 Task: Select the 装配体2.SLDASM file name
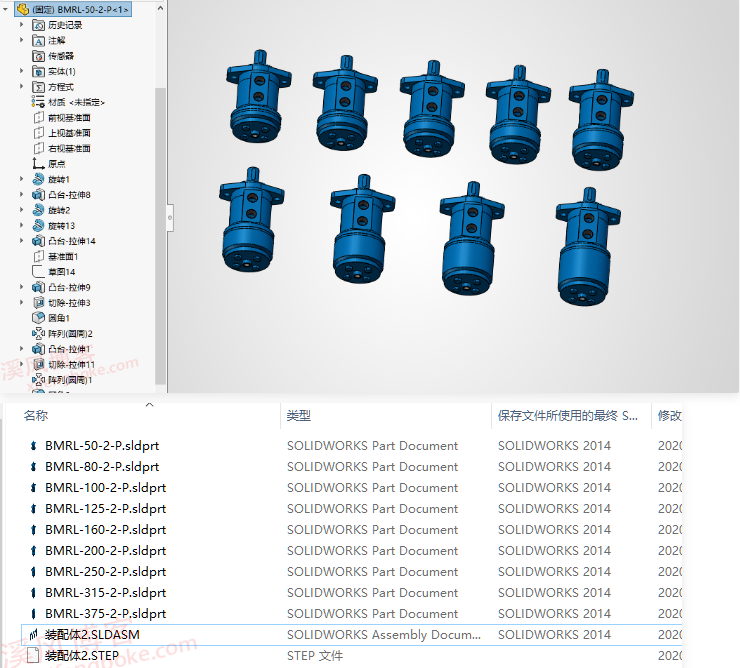[92, 635]
